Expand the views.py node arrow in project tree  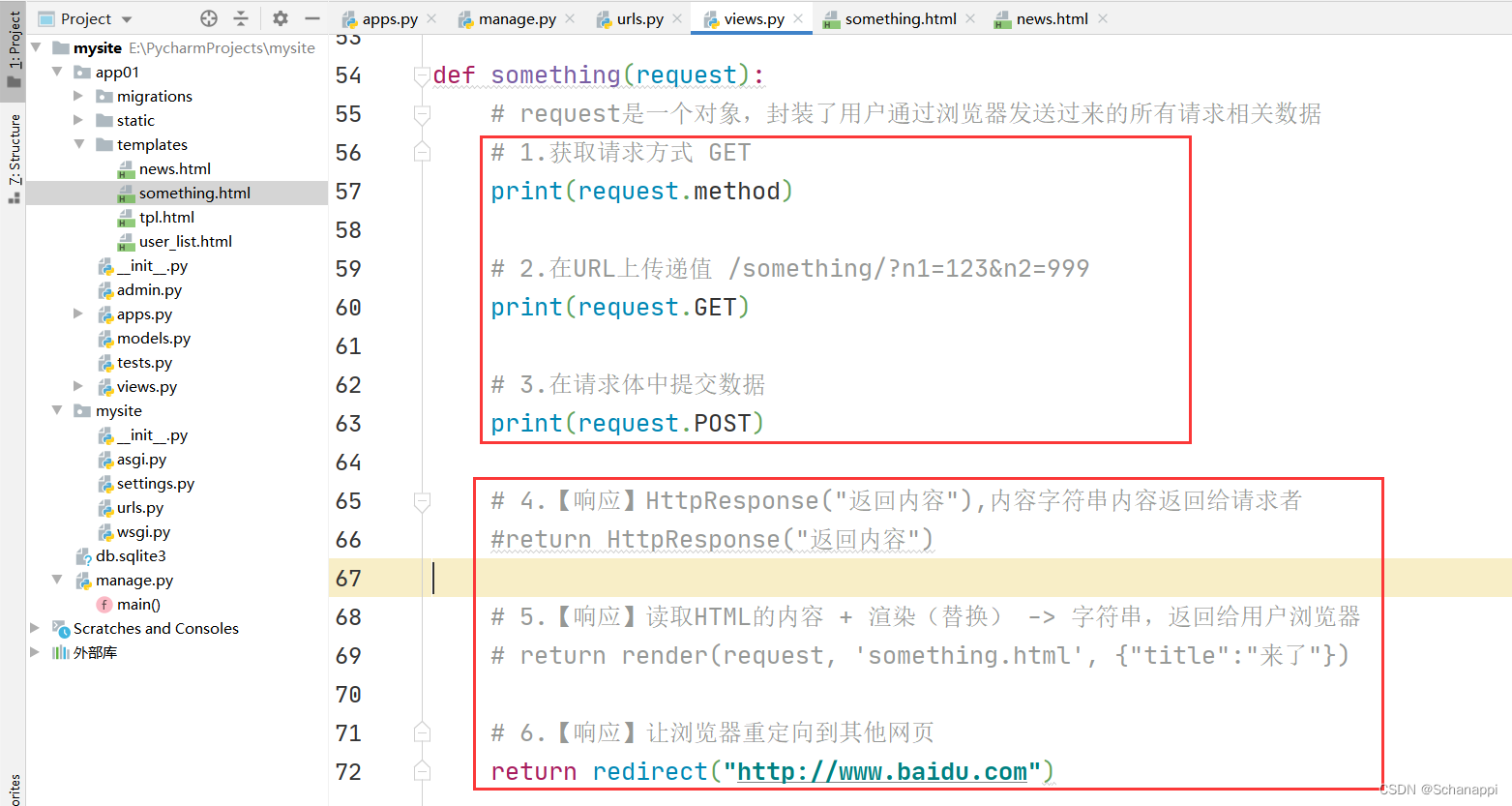click(78, 386)
